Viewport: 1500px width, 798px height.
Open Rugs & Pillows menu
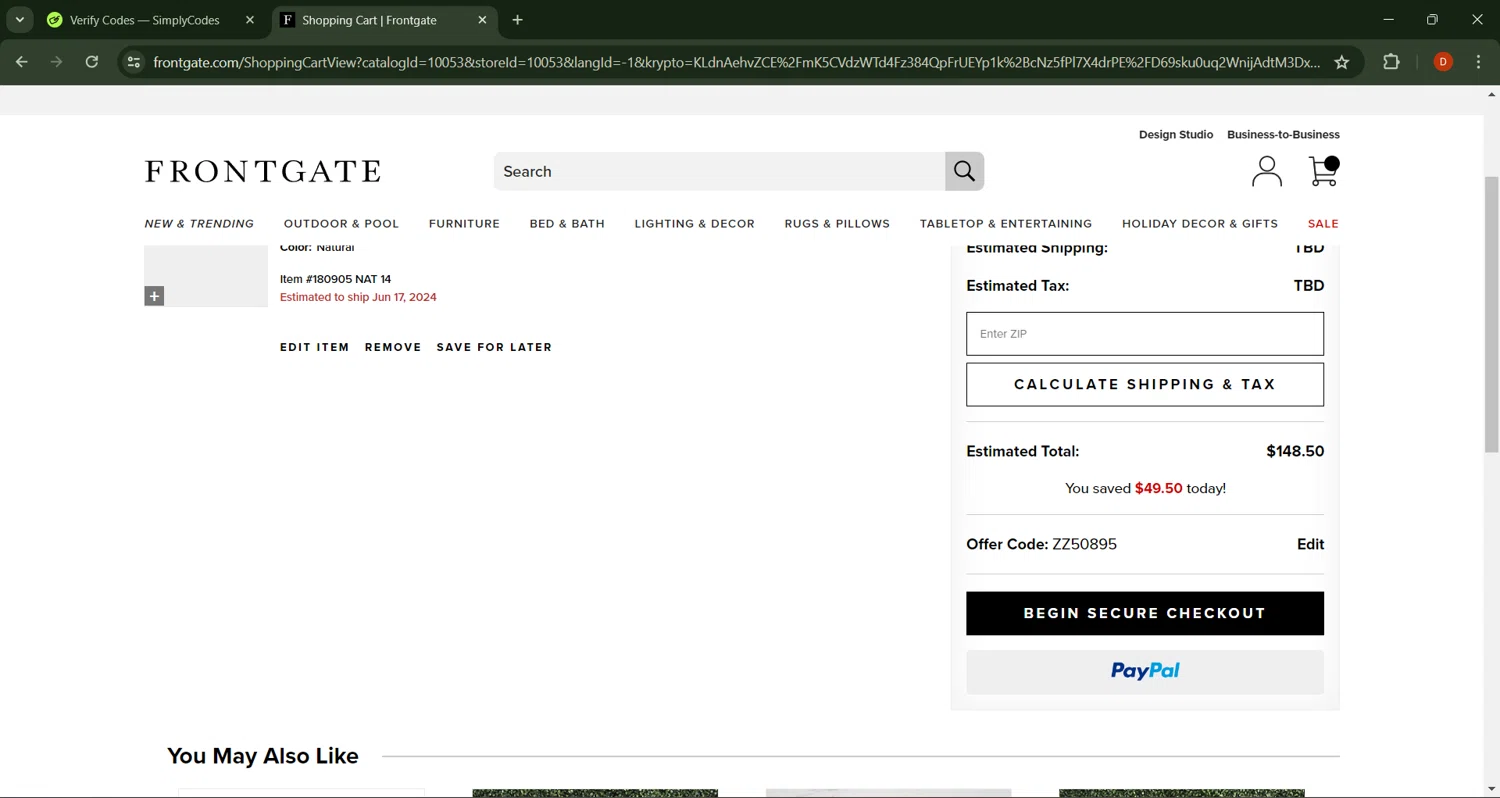[837, 224]
